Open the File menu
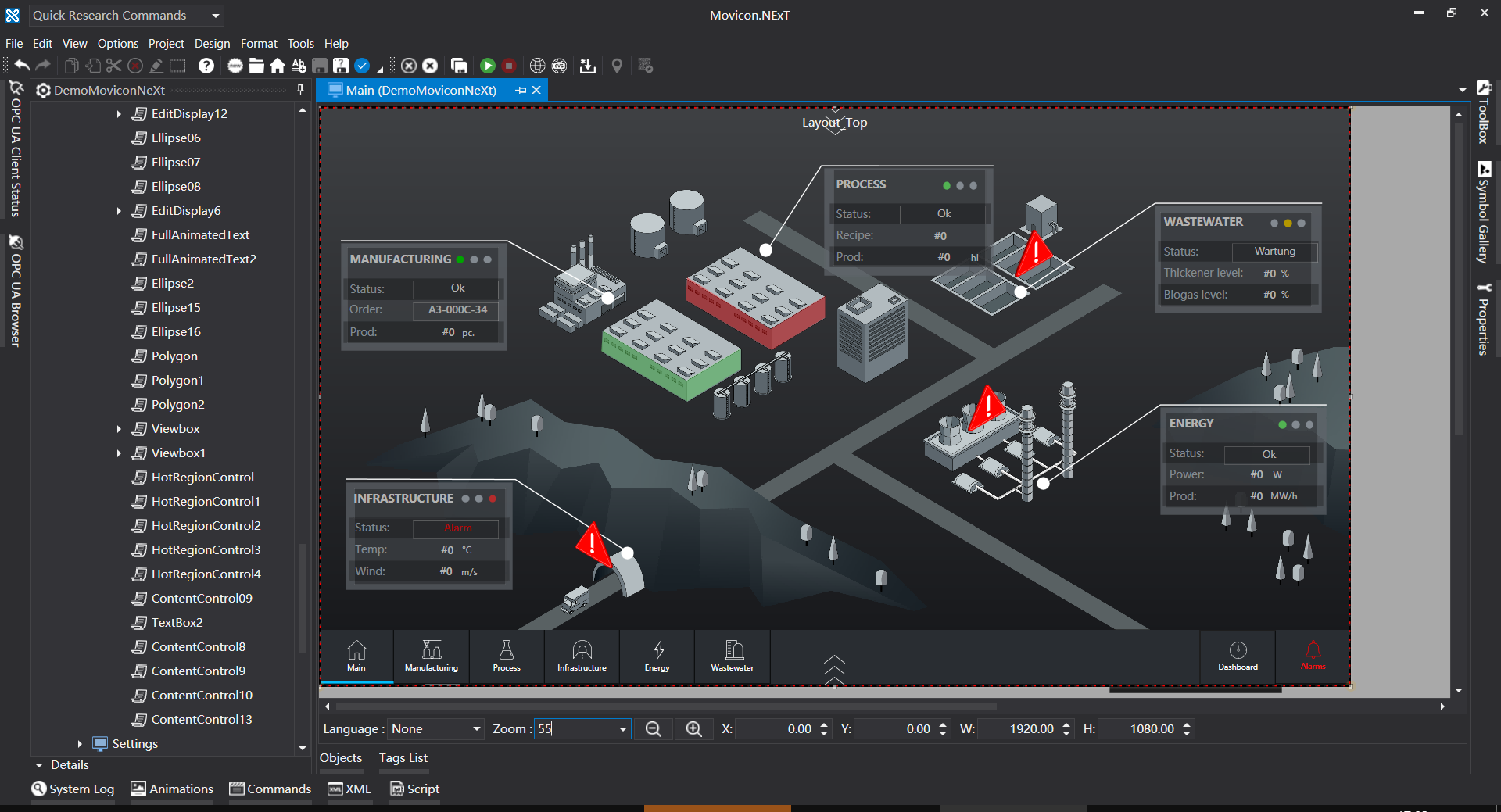The width and height of the screenshot is (1501, 812). [x=14, y=44]
